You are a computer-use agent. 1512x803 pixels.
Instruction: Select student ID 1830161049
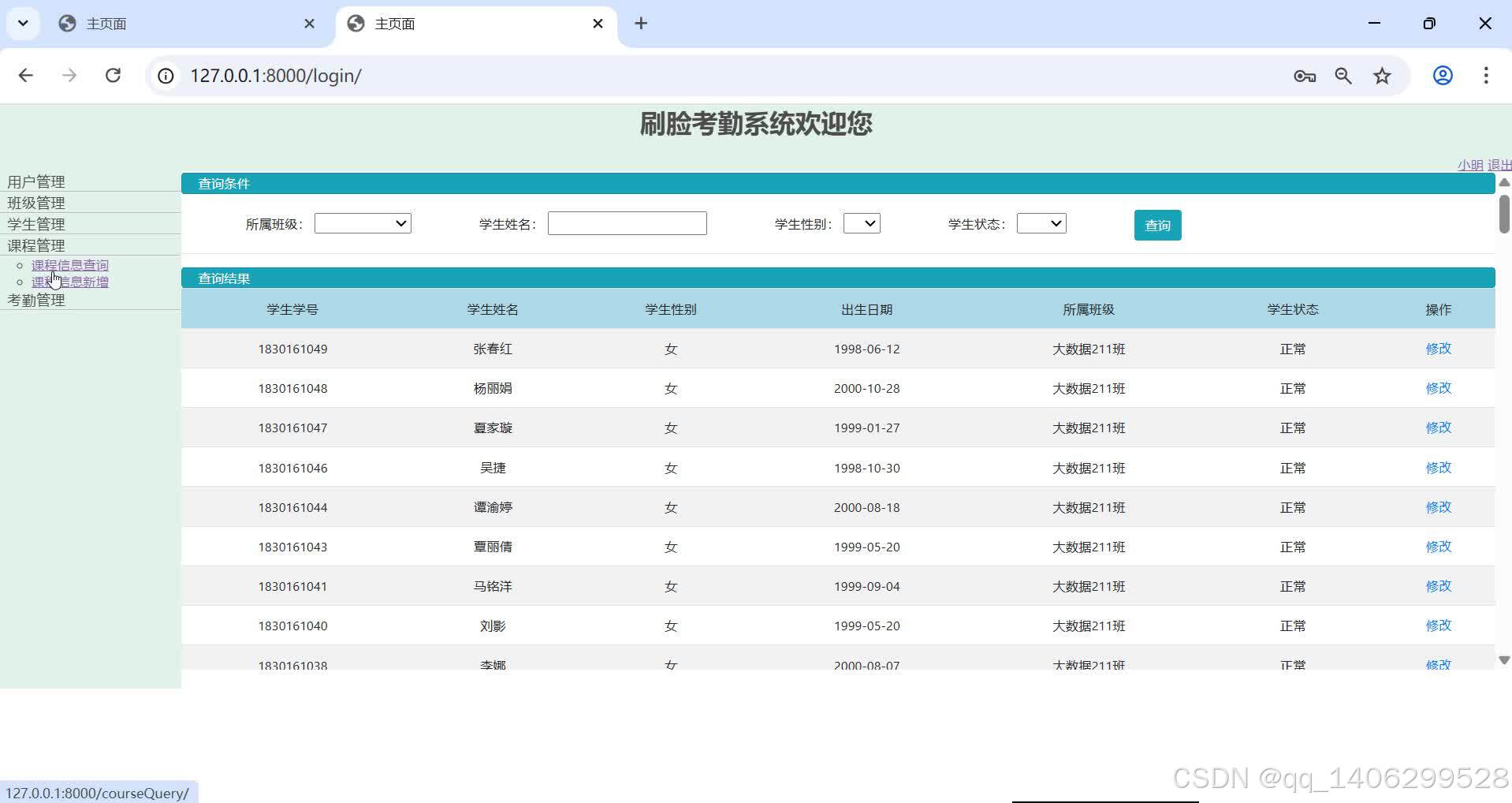click(x=292, y=349)
